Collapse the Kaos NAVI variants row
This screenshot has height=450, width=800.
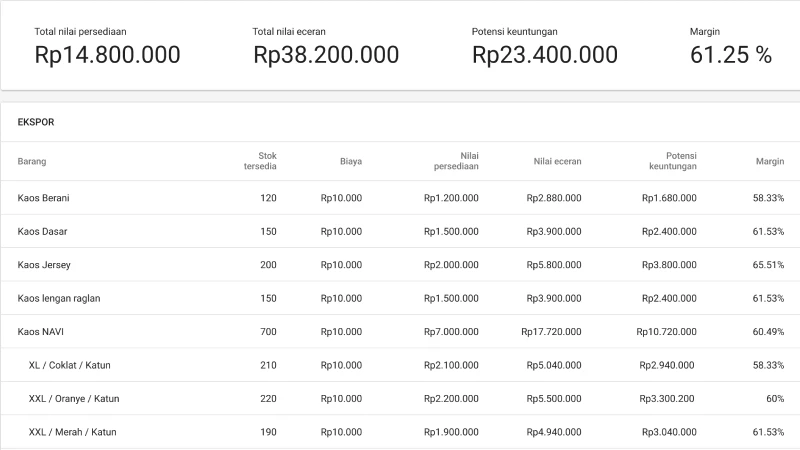click(41, 331)
